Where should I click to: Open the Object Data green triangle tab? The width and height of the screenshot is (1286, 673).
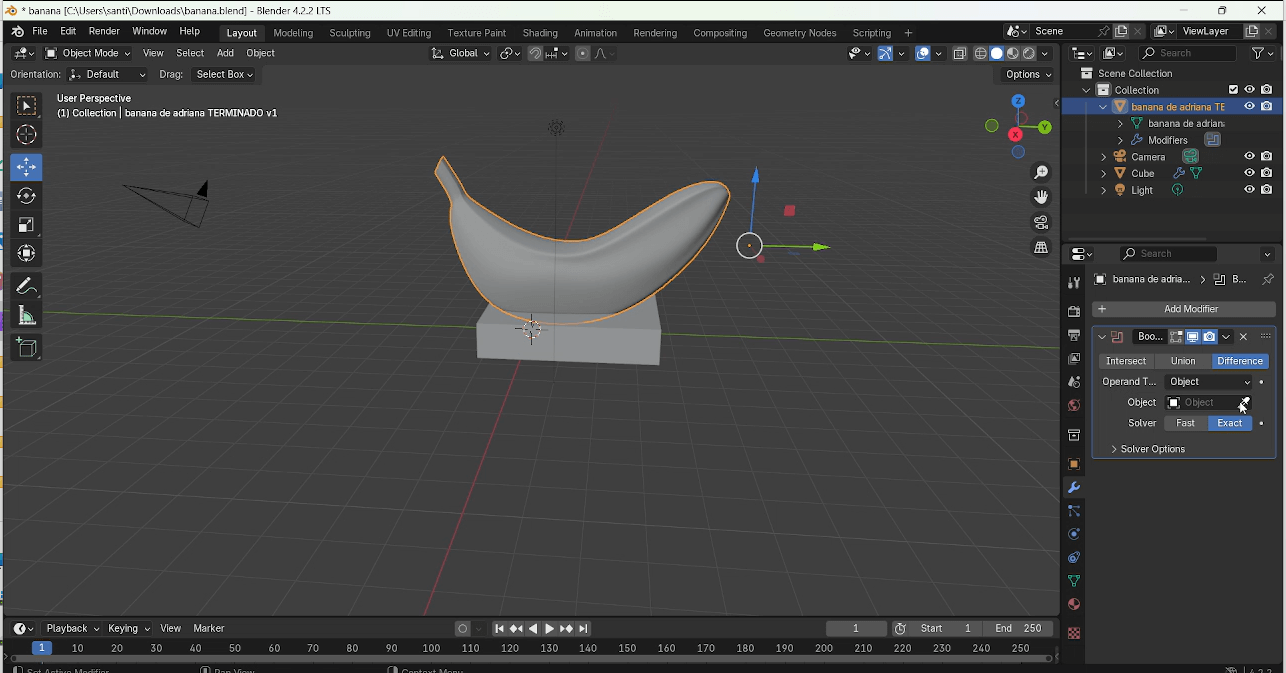1074,581
